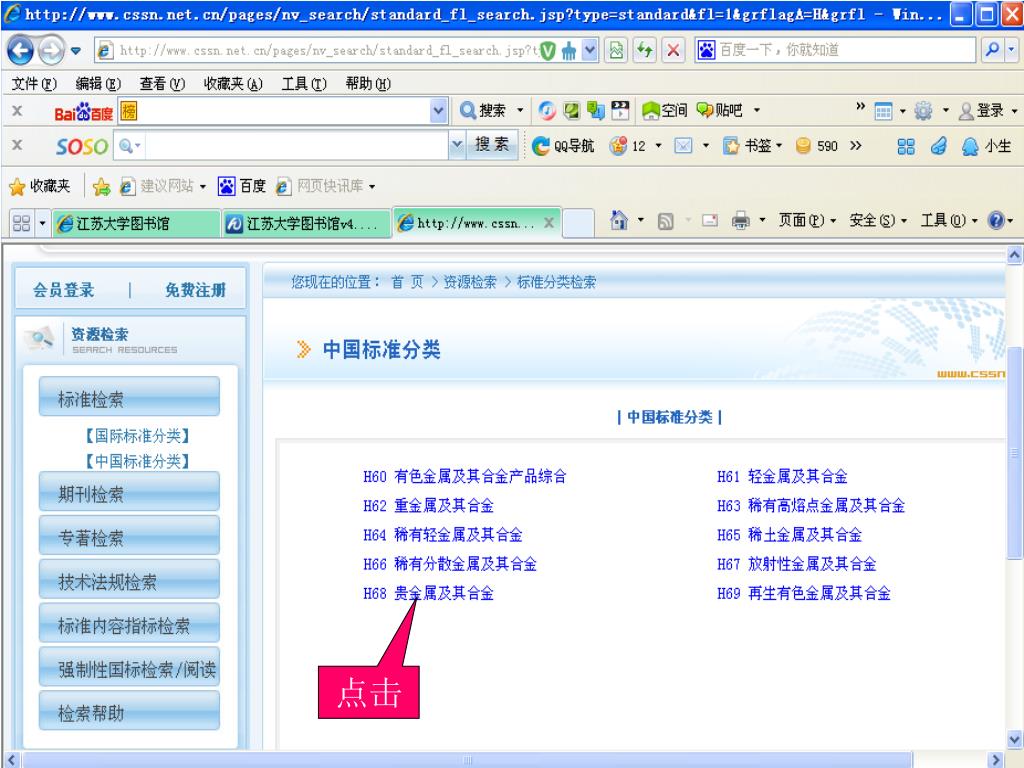The width and height of the screenshot is (1024, 768).
Task: Click the Baidu logo on toolbar
Action: pos(83,112)
